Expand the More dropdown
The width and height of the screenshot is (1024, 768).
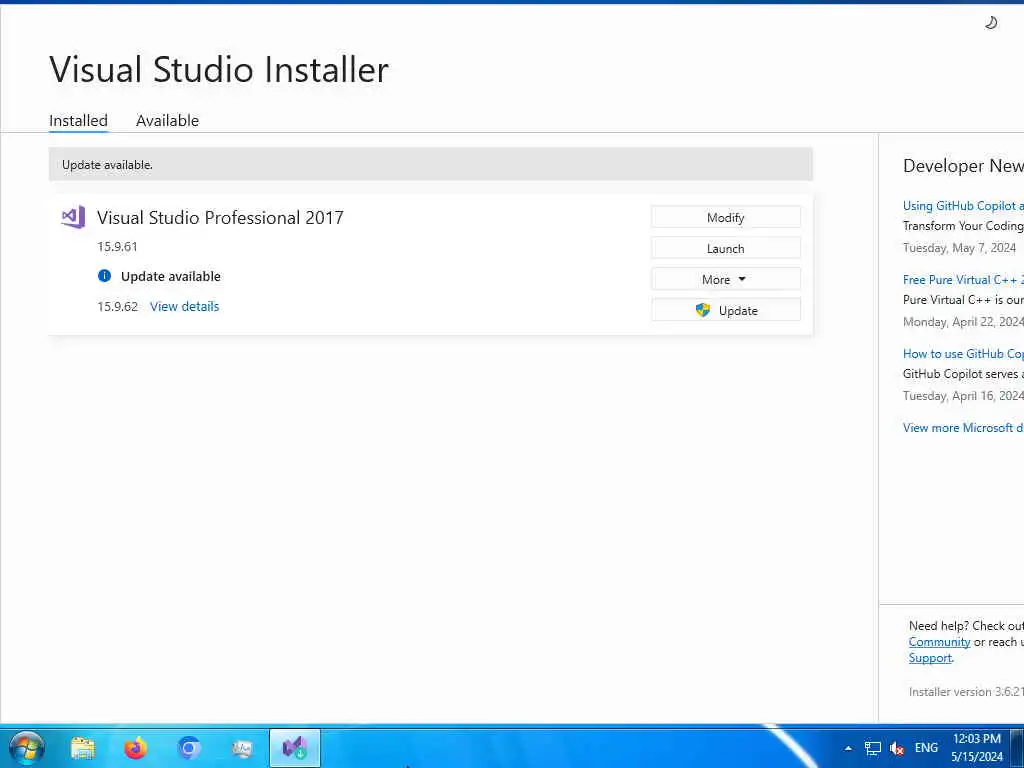pyautogui.click(x=726, y=279)
